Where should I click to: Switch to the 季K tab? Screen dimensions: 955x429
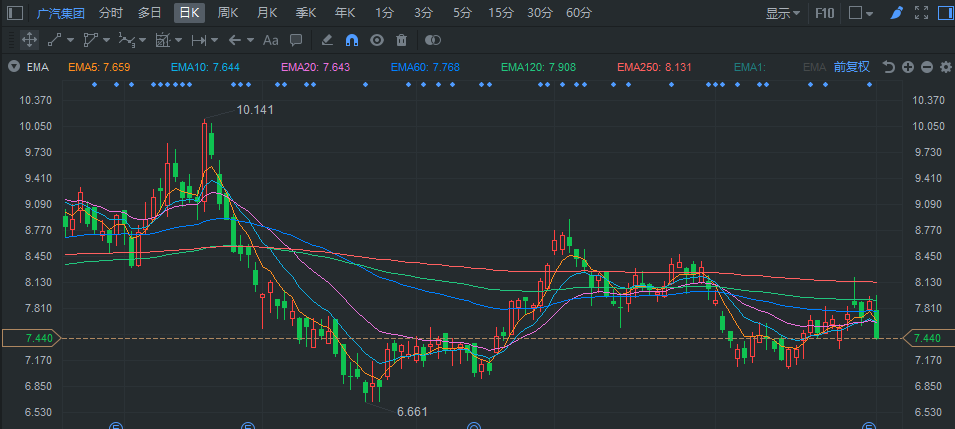[306, 13]
